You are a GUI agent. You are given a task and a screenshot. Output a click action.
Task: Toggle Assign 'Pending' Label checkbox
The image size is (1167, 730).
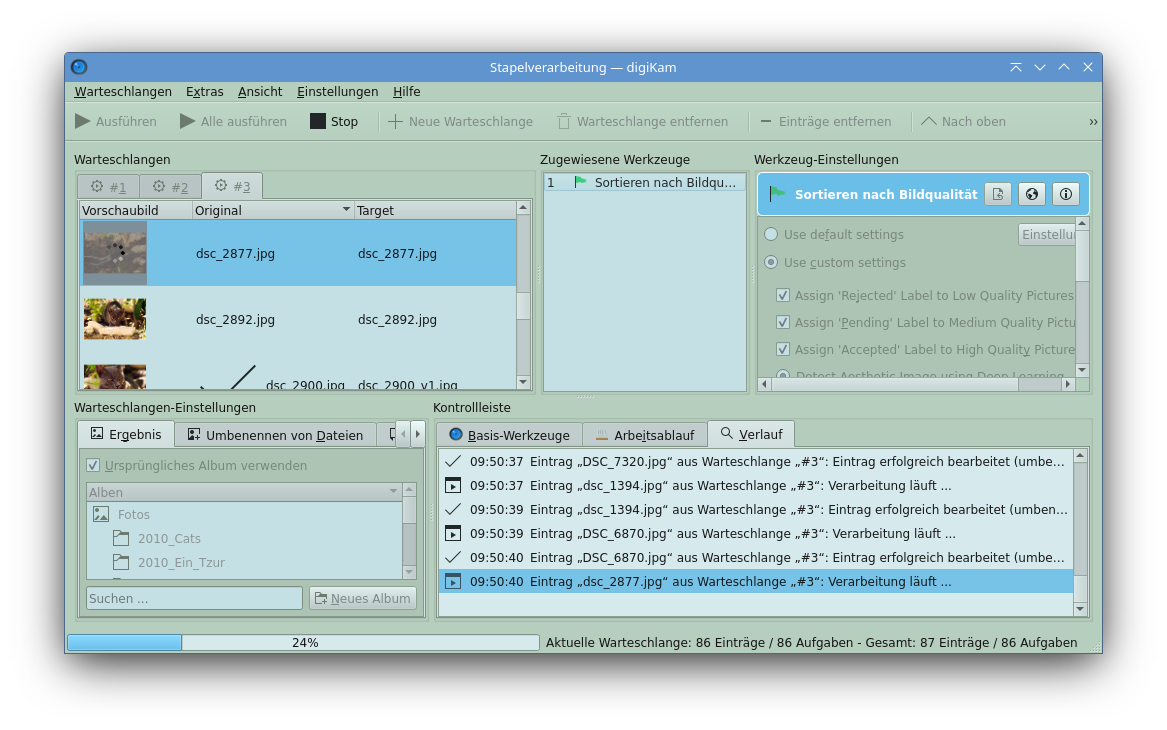click(x=782, y=322)
